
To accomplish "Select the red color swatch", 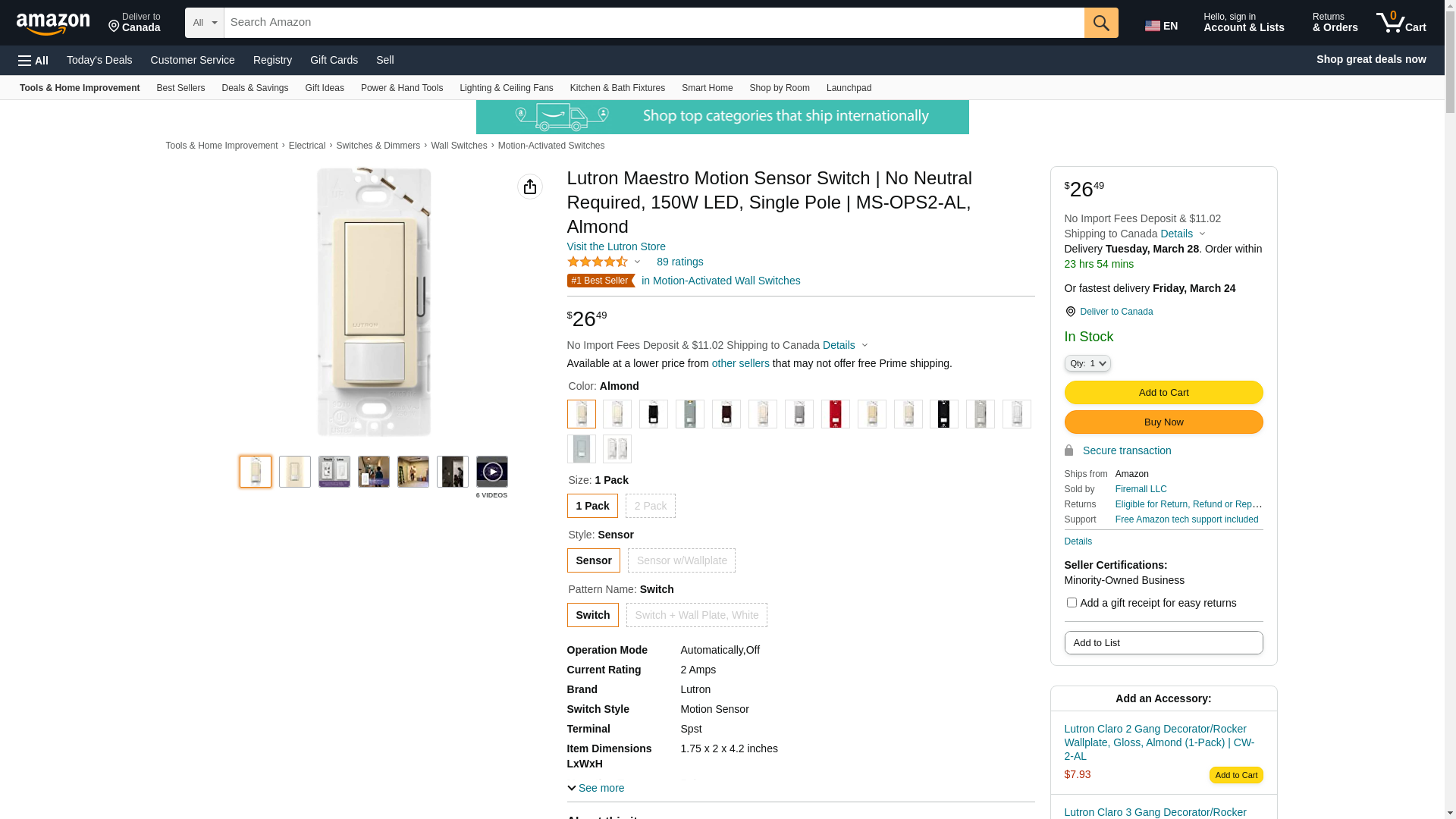I will coord(835,414).
